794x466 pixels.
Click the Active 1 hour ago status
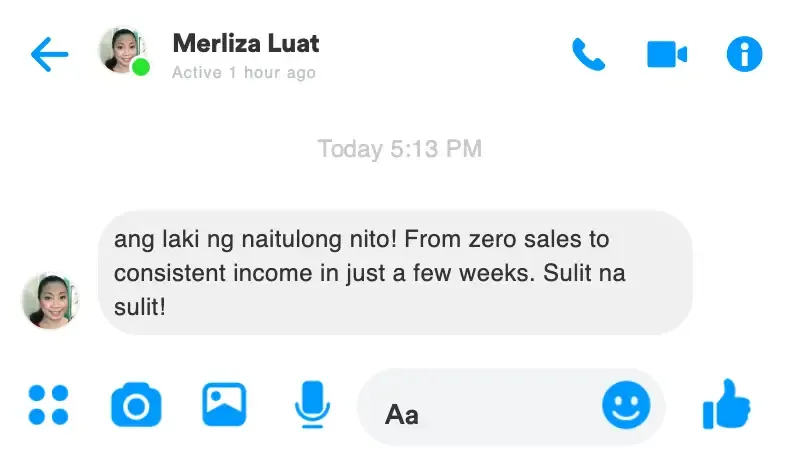[x=243, y=72]
